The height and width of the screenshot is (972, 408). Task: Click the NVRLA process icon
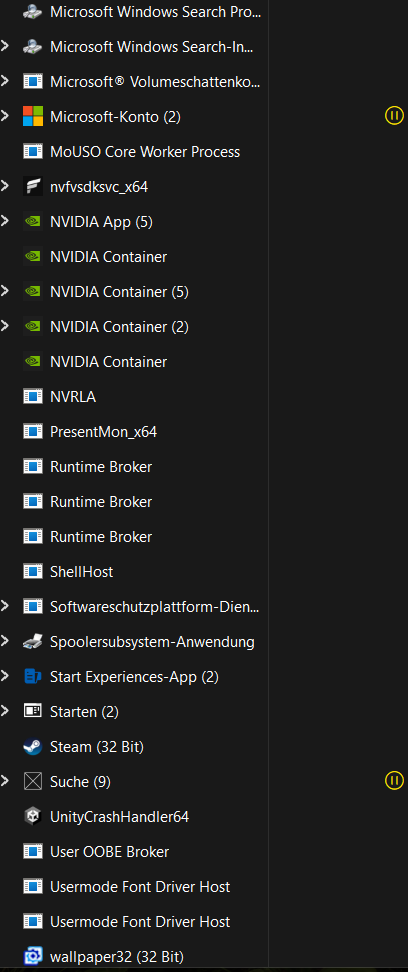click(x=32, y=397)
